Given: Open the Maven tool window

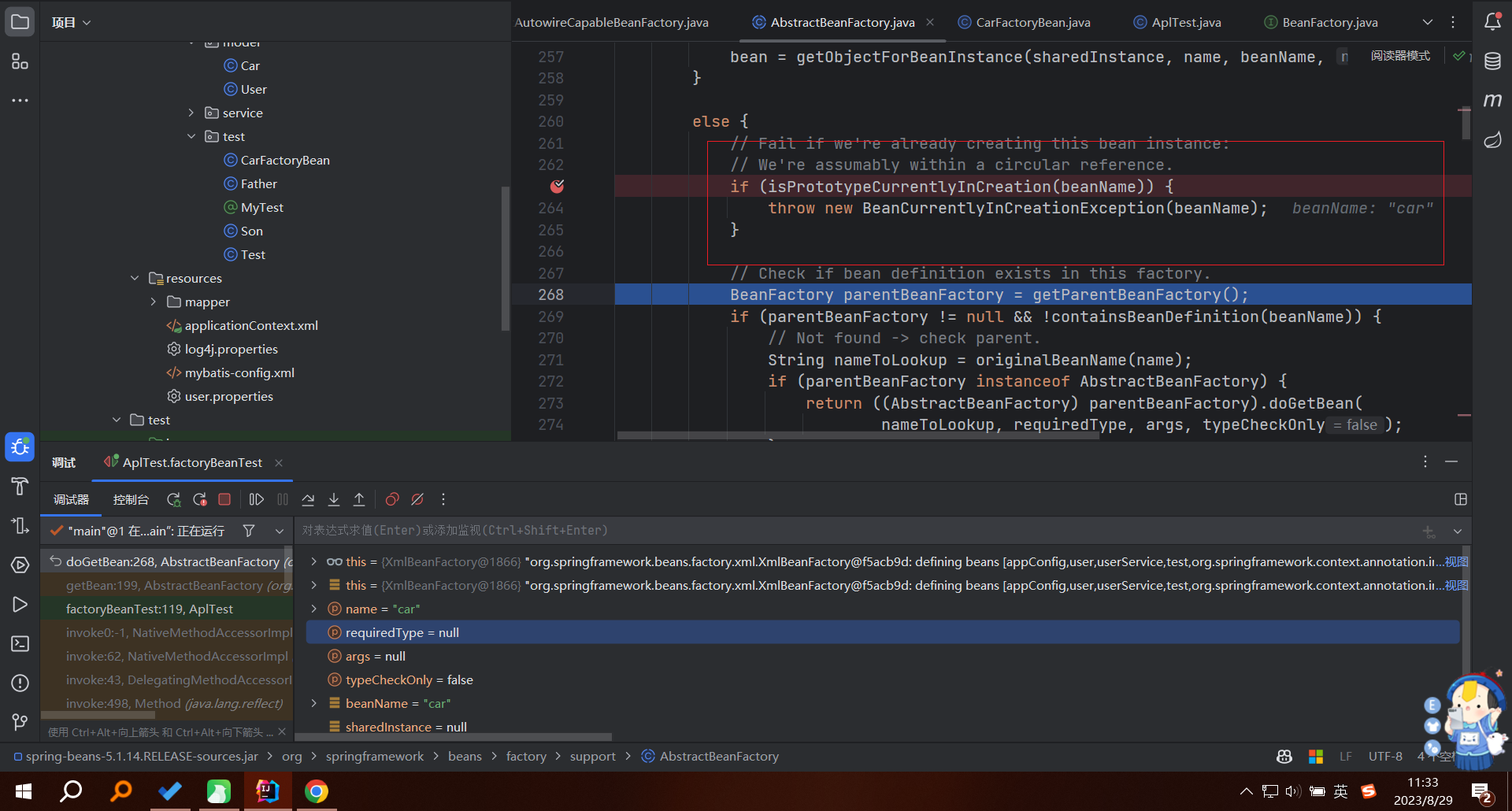Looking at the screenshot, I should point(1492,101).
